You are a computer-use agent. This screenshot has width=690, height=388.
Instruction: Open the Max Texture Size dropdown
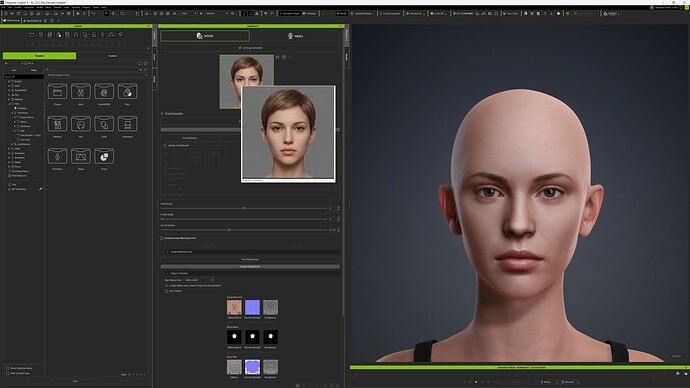(198, 280)
